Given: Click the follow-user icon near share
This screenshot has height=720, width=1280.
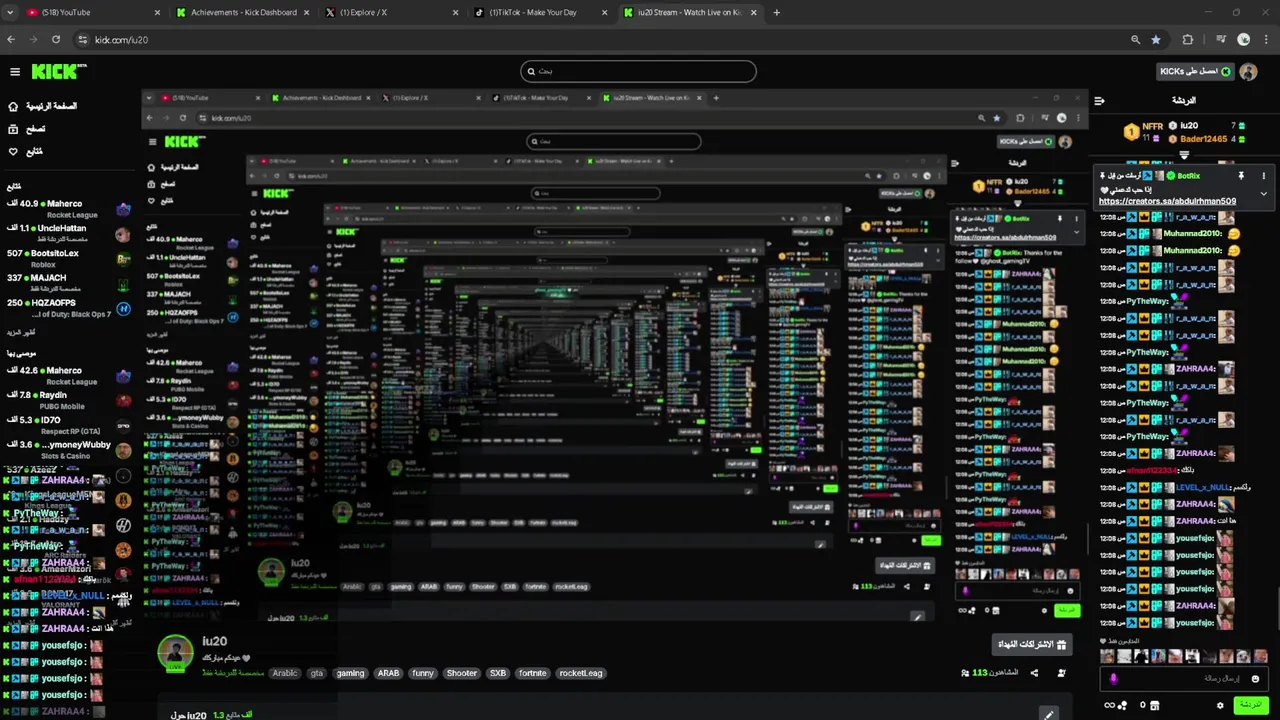Looking at the screenshot, I should click(1061, 673).
